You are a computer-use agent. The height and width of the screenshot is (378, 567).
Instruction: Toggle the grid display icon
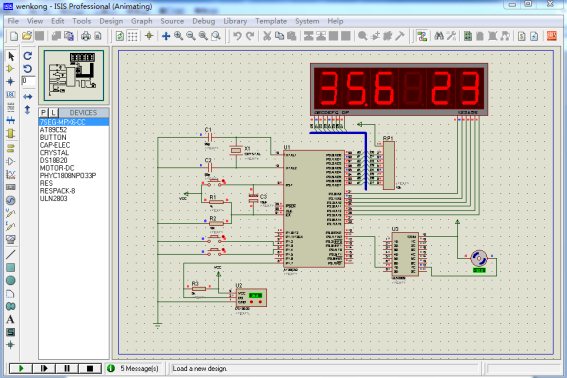point(133,36)
